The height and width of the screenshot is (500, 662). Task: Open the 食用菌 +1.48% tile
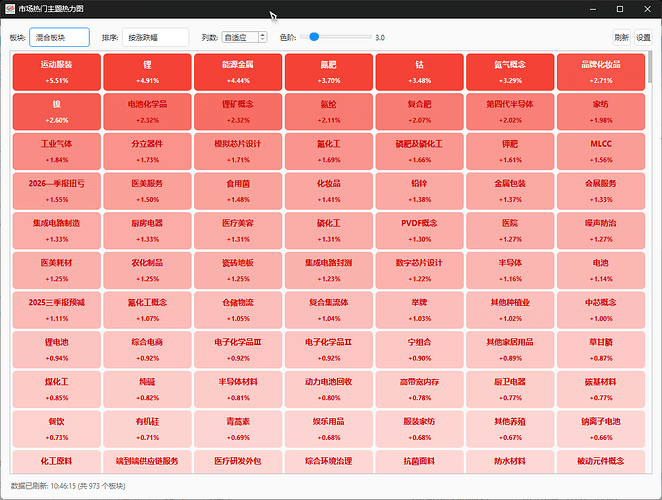pos(238,191)
